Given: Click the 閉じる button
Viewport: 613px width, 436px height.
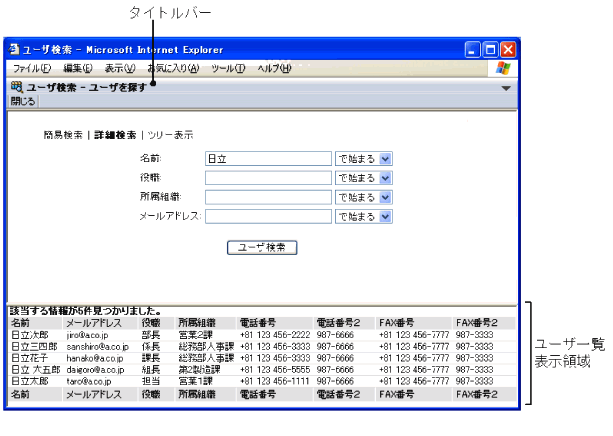Looking at the screenshot, I should click(x=23, y=101).
